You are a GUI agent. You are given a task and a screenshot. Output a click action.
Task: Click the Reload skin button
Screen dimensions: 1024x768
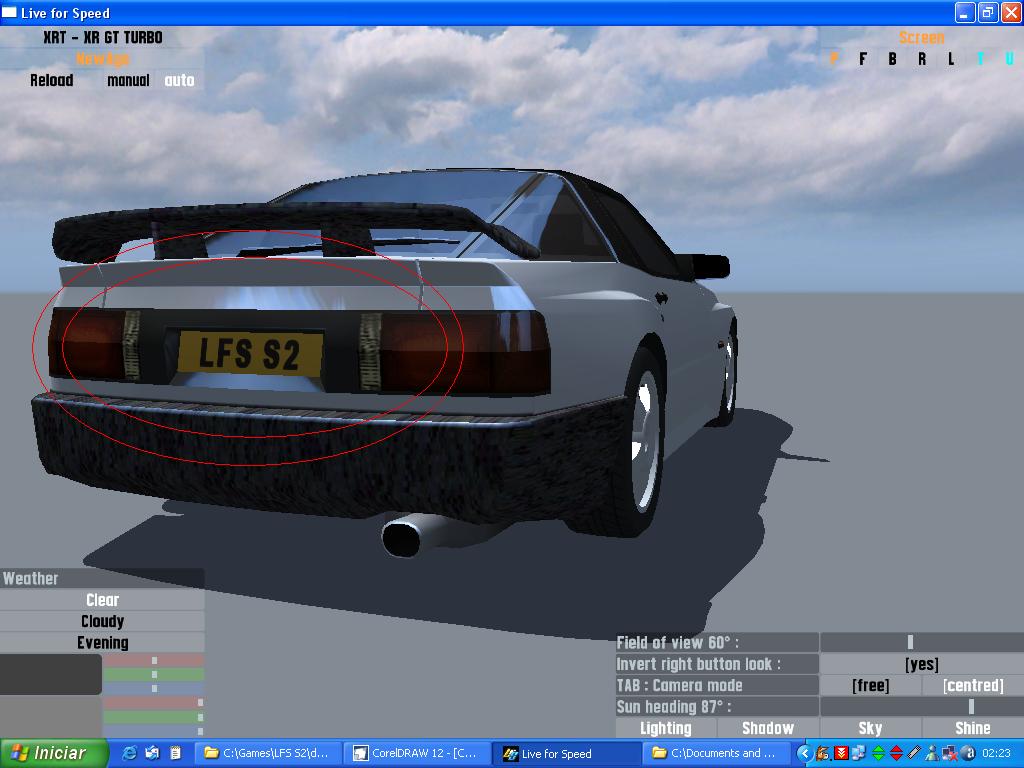point(52,80)
